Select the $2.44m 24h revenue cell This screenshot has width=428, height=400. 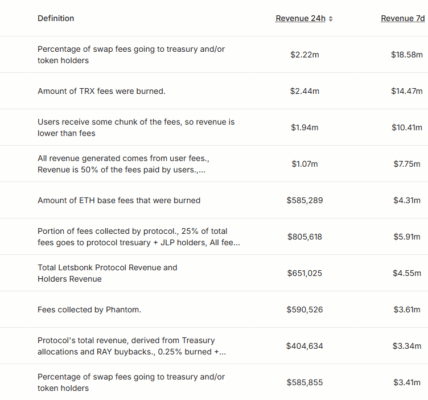(305, 91)
